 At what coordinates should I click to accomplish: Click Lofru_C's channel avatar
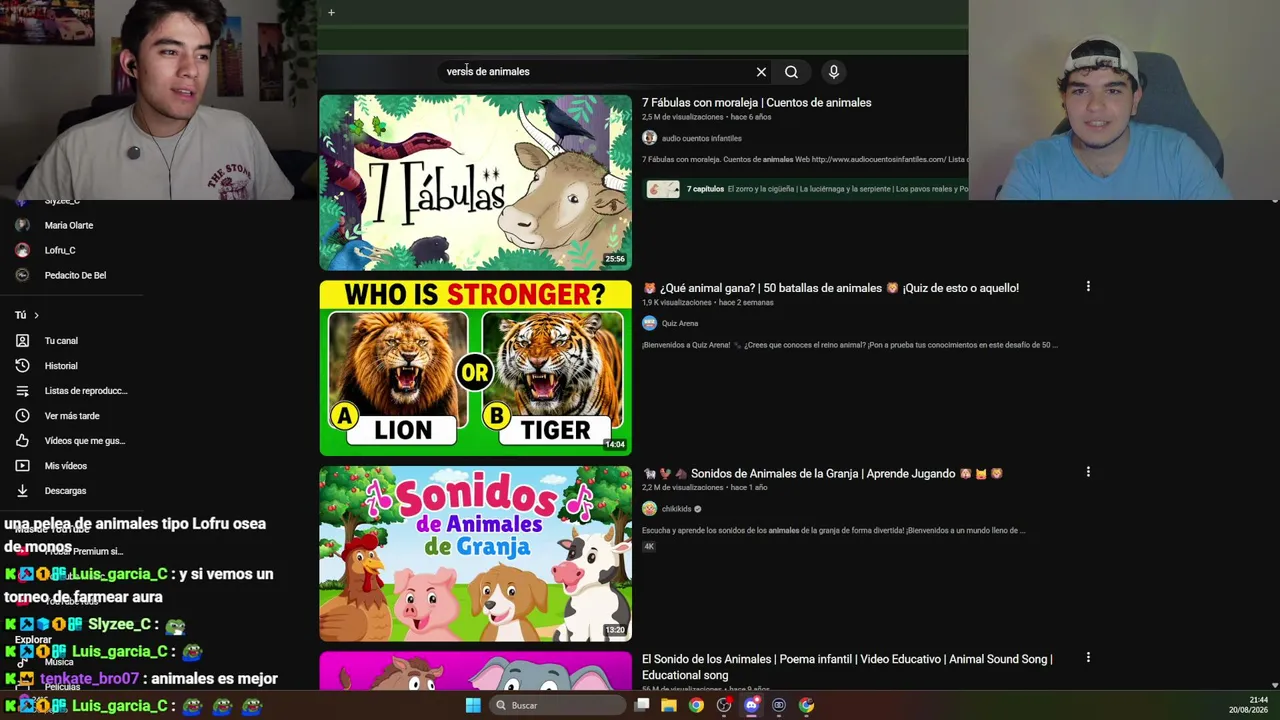pos(22,250)
